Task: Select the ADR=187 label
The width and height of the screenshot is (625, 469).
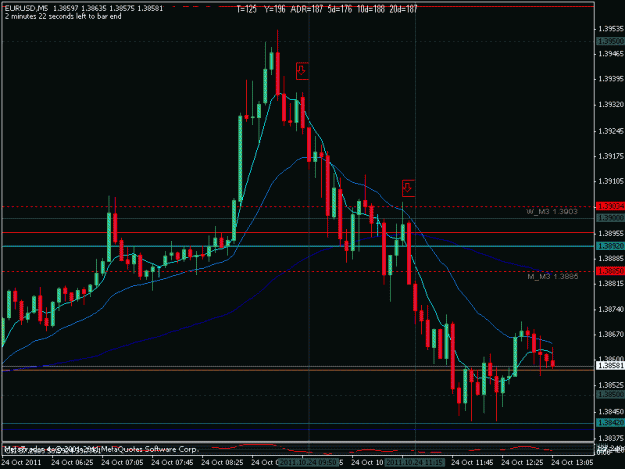Action: point(306,9)
